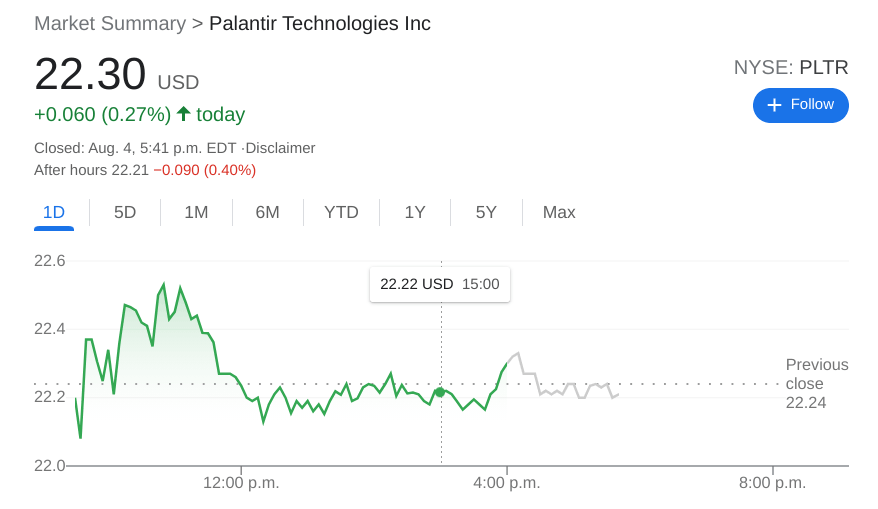Switch to the 1M tab
Viewport: 878px width, 509px height.
[196, 212]
